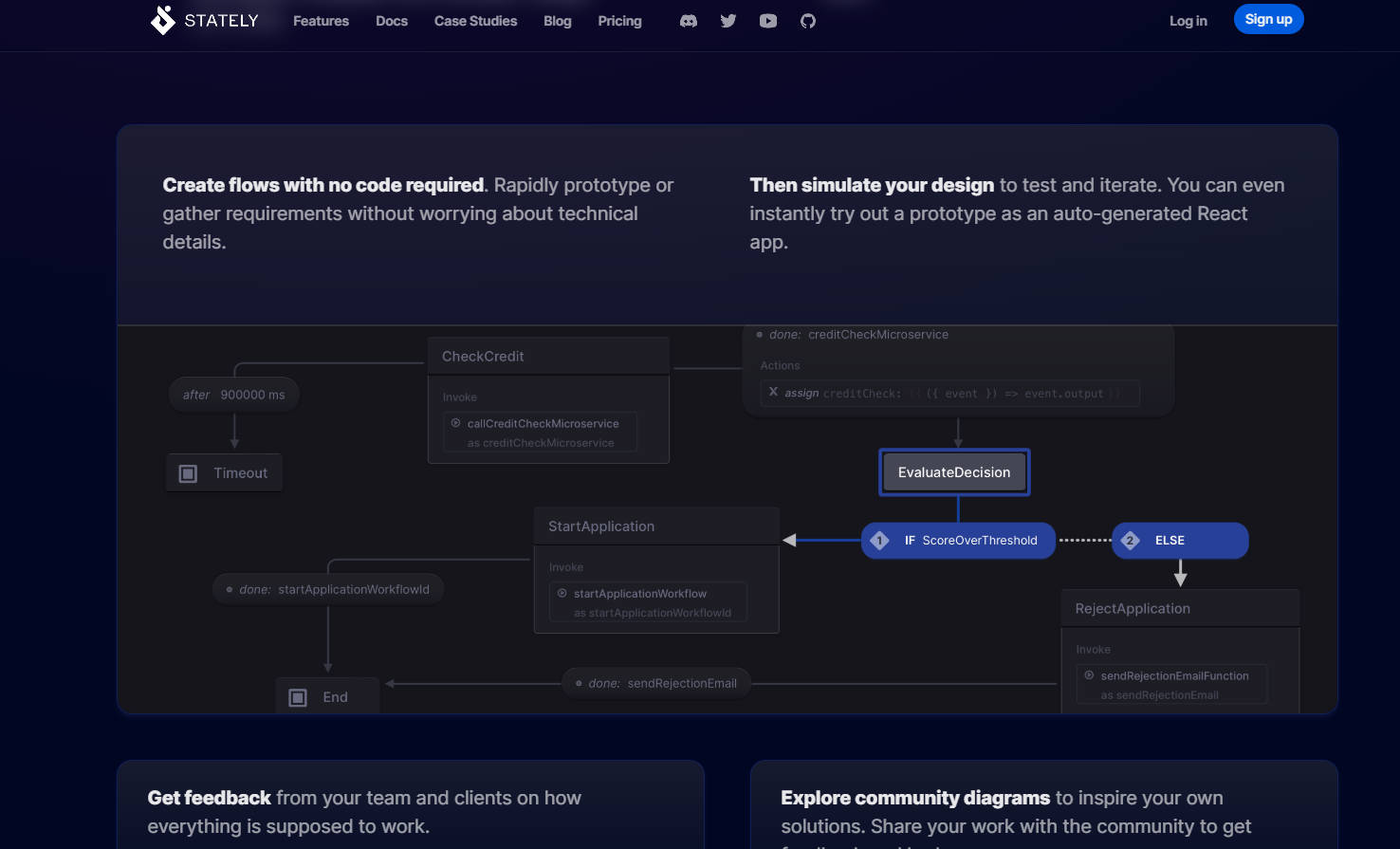Select the RejectApplication state header
1400x849 pixels.
coord(1180,609)
